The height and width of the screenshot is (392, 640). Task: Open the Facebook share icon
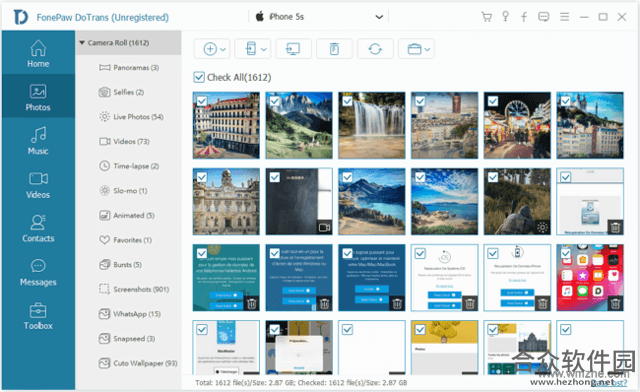(524, 17)
